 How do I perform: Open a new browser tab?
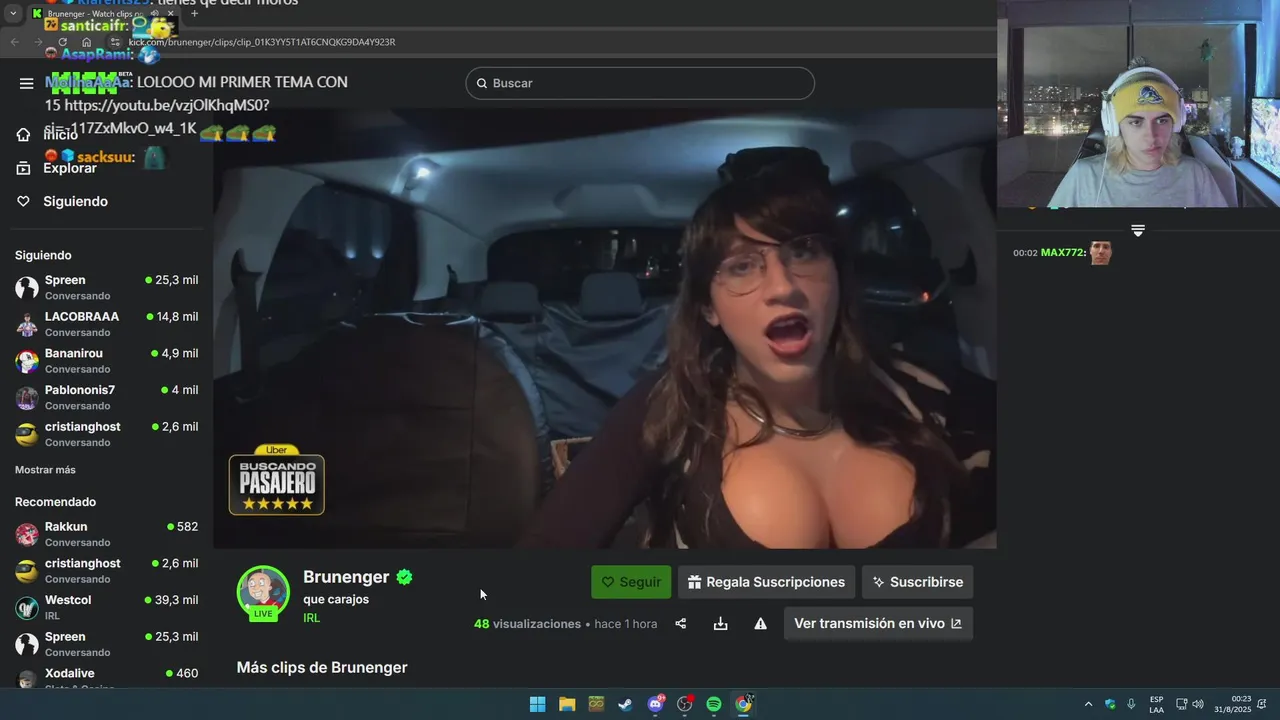194,14
